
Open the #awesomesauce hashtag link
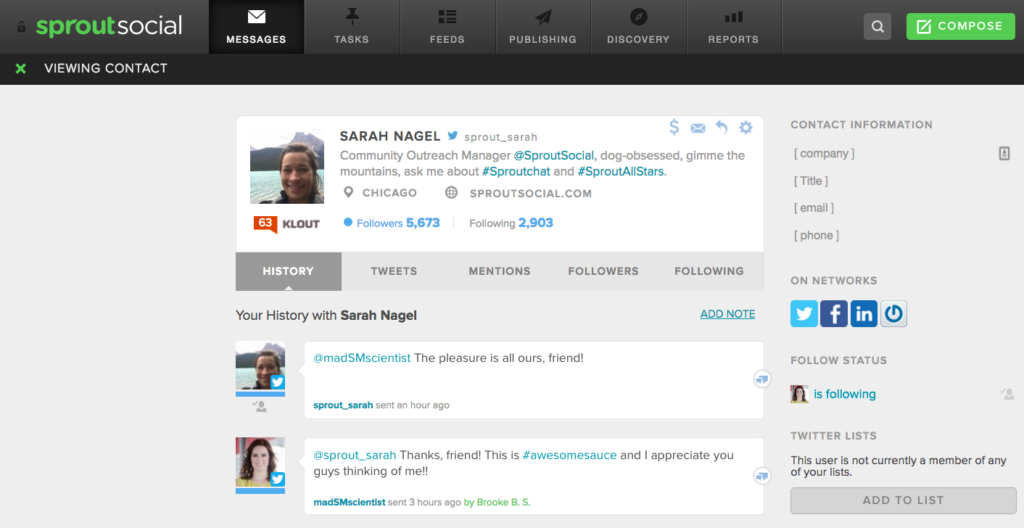tap(569, 455)
